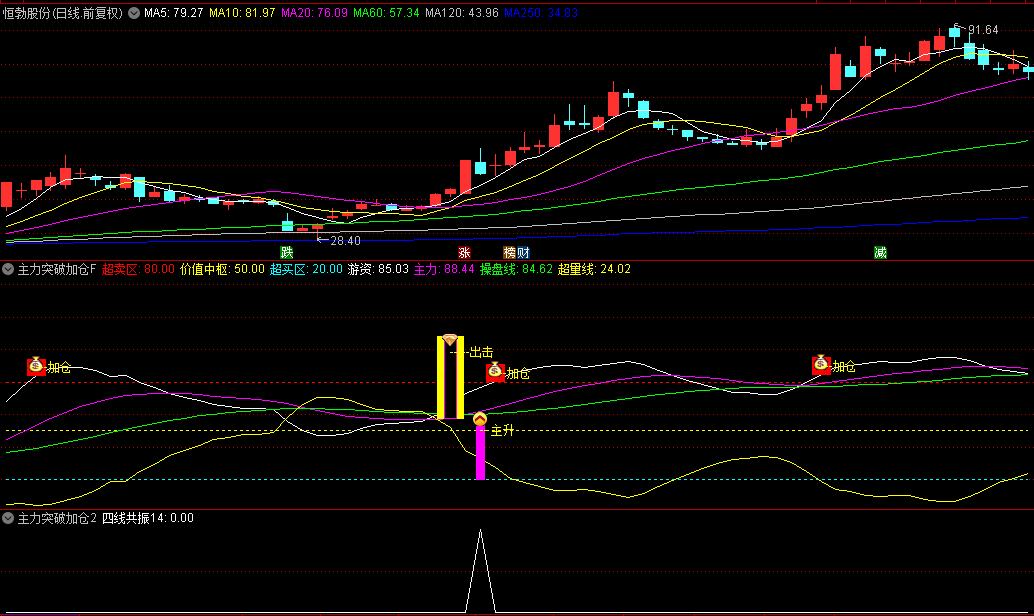Click the middle 加仓 money bag icon
The width and height of the screenshot is (1034, 616).
(x=496, y=372)
